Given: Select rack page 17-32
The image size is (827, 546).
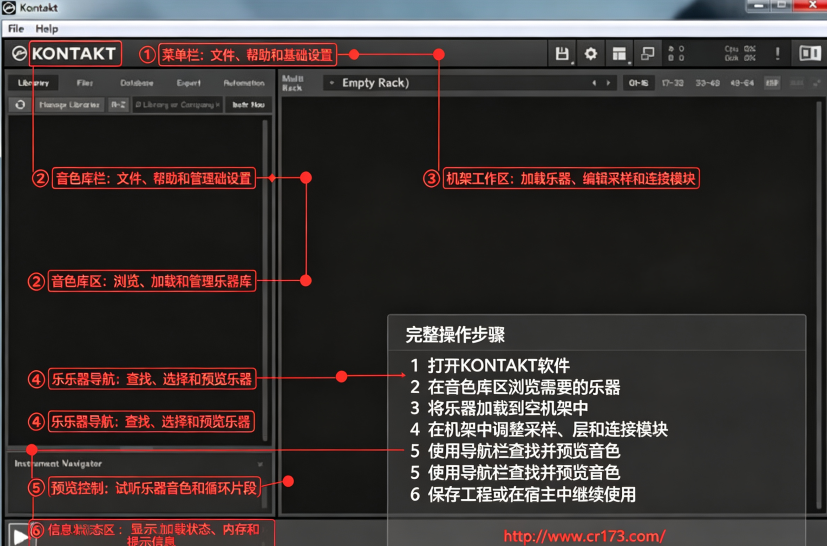Looking at the screenshot, I should [x=672, y=83].
